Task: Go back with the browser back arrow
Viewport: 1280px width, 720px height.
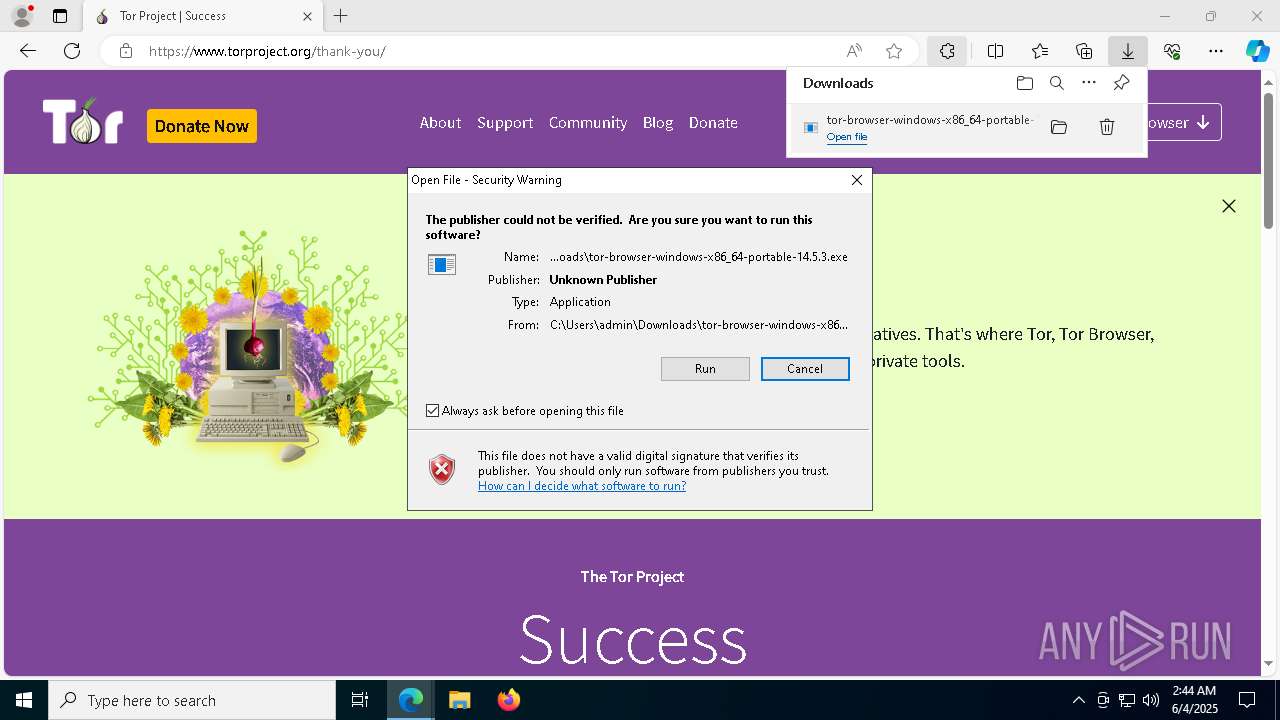Action: [28, 51]
